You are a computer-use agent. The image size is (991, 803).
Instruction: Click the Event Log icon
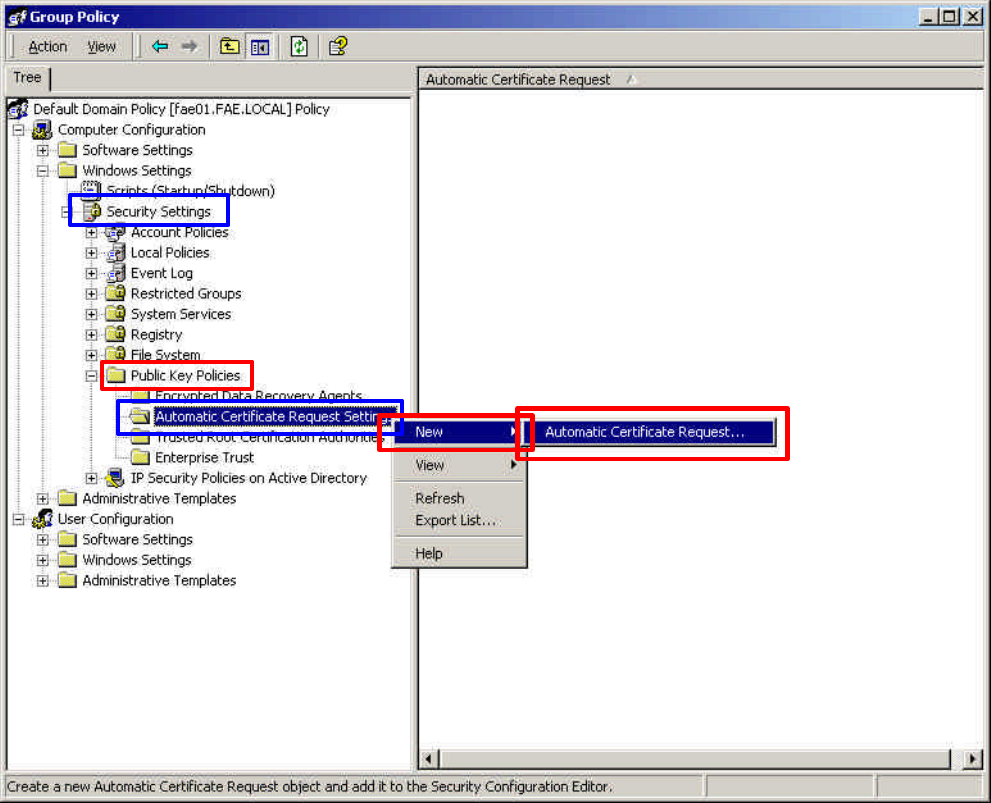[x=116, y=274]
